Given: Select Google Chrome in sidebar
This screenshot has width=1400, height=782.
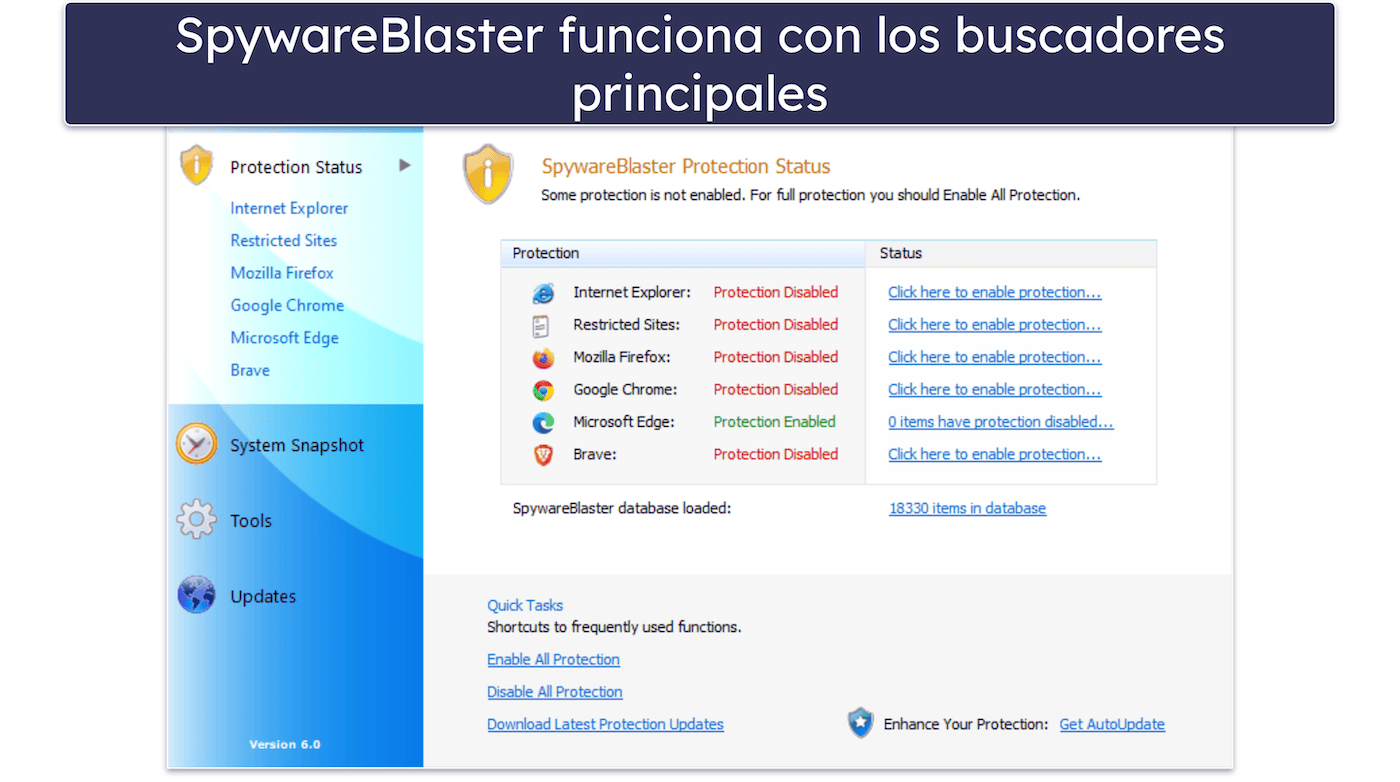Looking at the screenshot, I should [287, 305].
